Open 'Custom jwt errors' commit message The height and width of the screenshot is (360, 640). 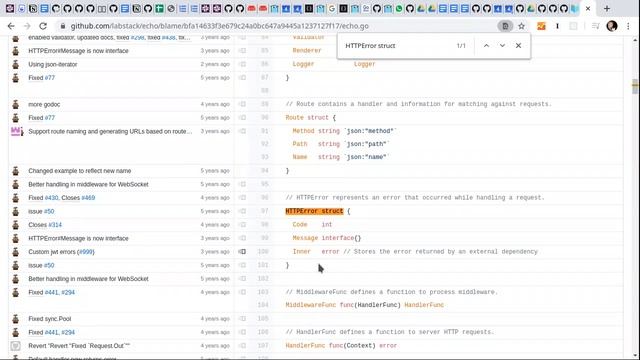[52, 252]
